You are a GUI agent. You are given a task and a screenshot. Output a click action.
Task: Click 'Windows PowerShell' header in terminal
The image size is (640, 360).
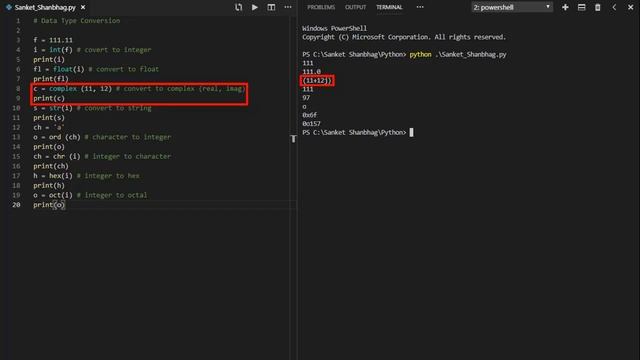[334, 28]
